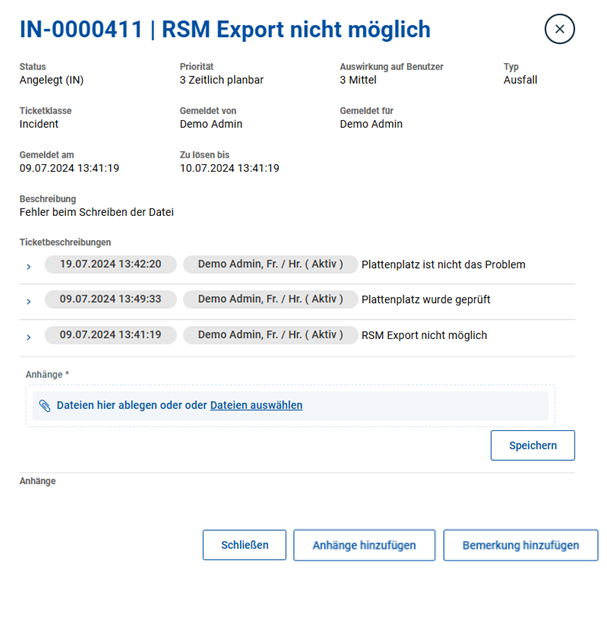This screenshot has width=607, height=643.
Task: Click text 'Plattenplatz ist nicht das Problem'
Action: [x=443, y=264]
